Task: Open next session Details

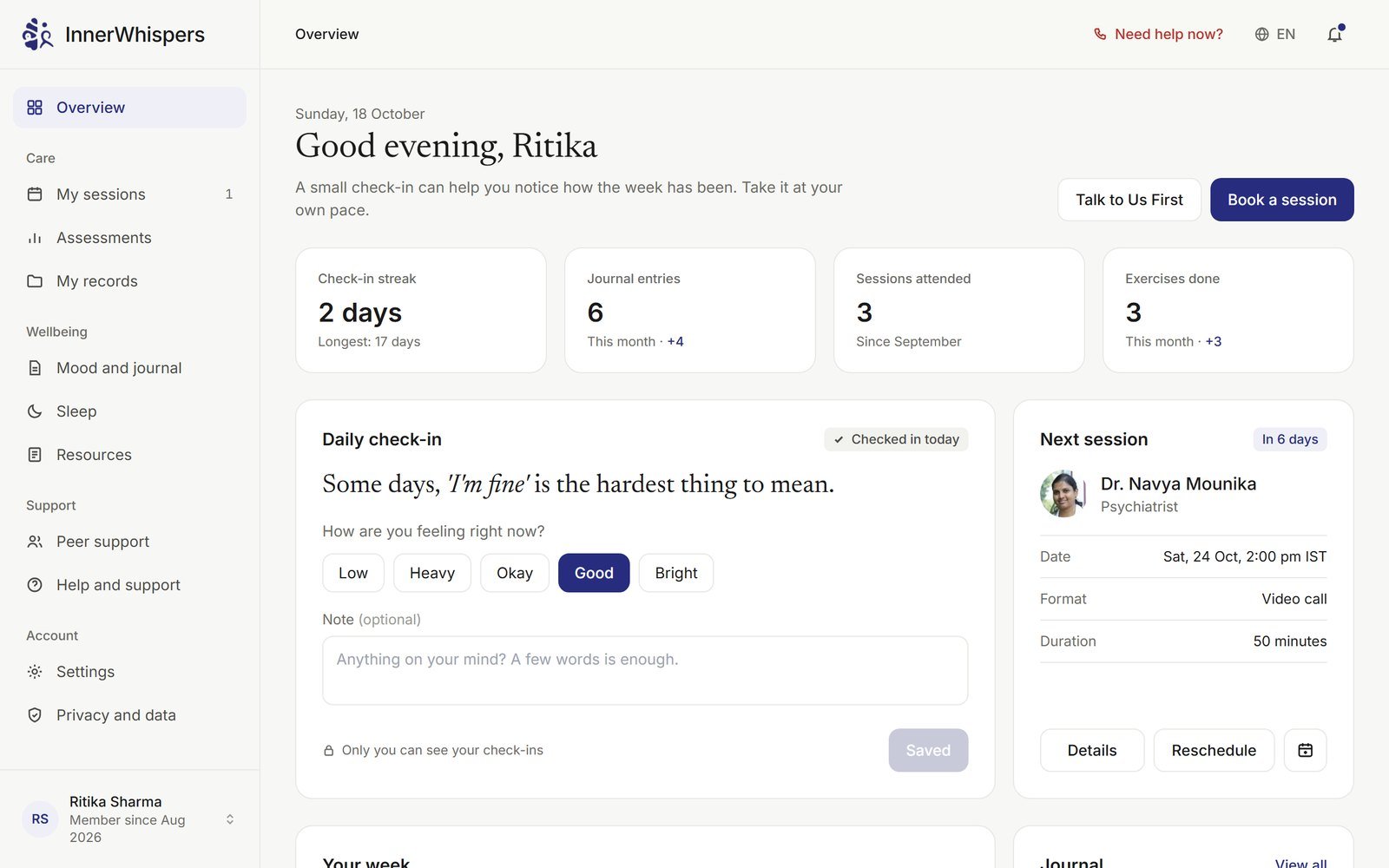Action: click(x=1092, y=750)
